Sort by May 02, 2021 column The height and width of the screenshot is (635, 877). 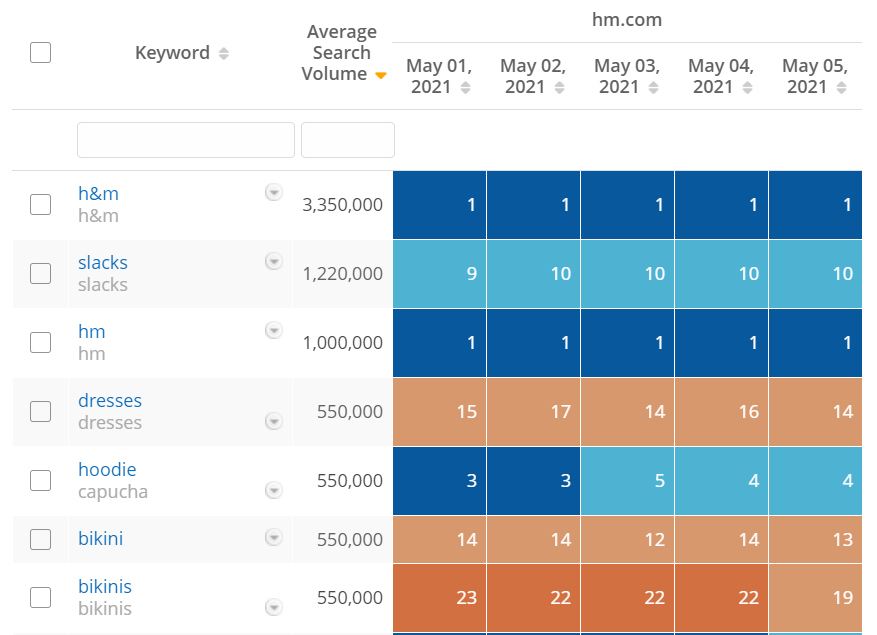coord(559,87)
